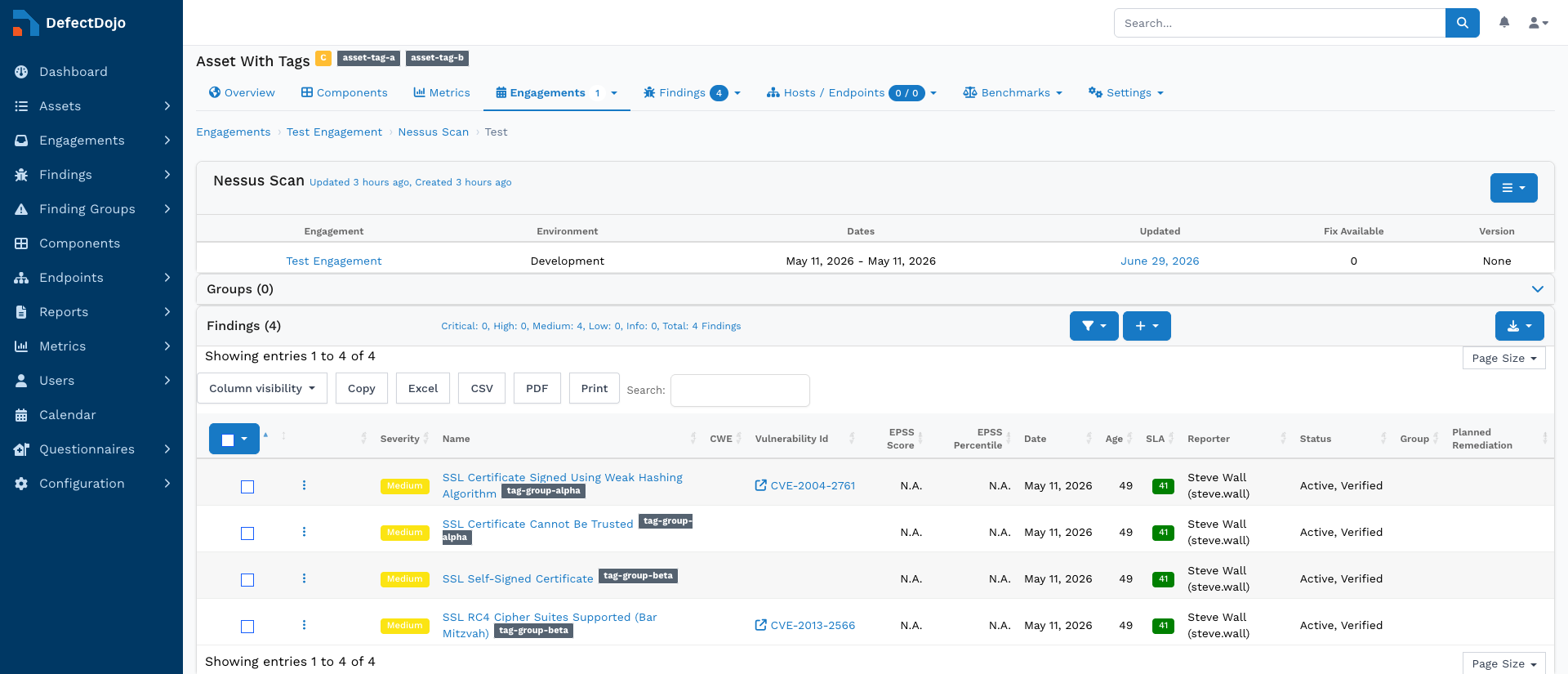Image resolution: width=1568 pixels, height=674 pixels.
Task: Click the DefectDojo logo icon
Action: (25, 23)
